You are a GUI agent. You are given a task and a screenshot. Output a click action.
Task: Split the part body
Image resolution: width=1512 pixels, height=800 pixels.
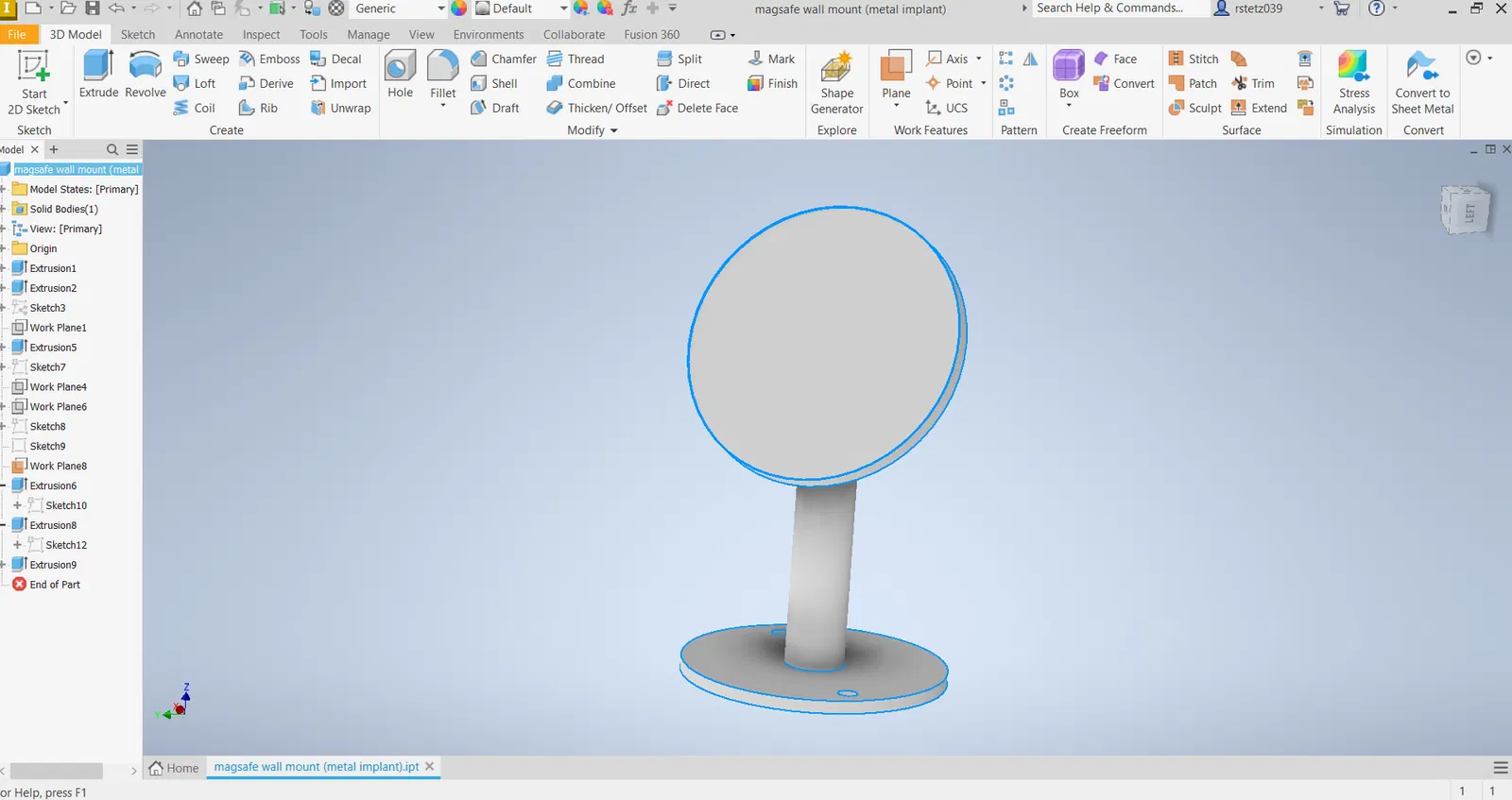tap(679, 59)
